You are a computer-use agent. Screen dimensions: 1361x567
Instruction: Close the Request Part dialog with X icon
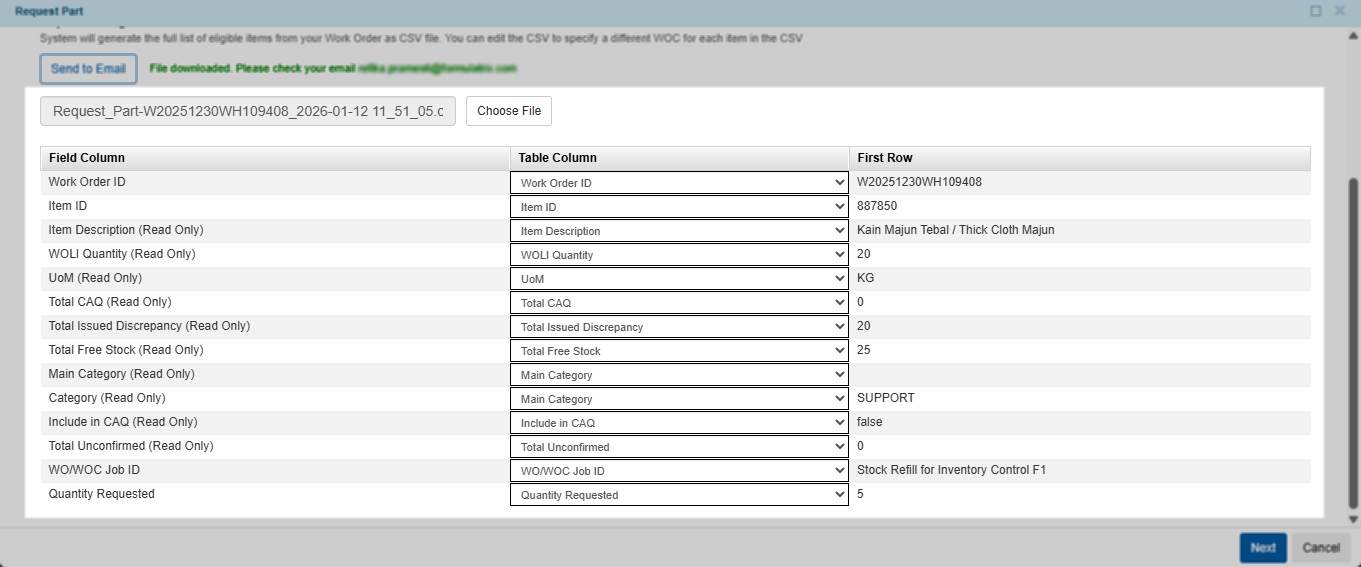[x=1340, y=11]
